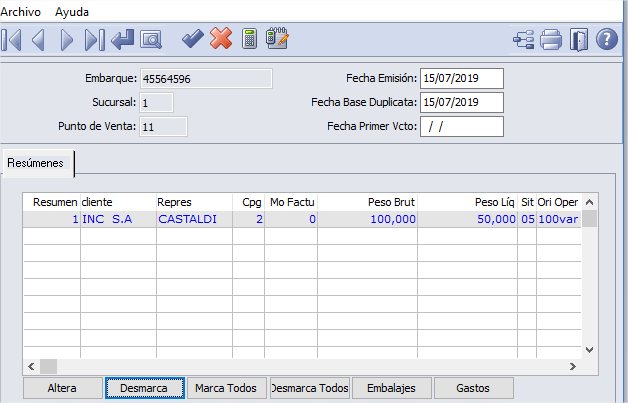Open the Archivo menu

[20, 12]
